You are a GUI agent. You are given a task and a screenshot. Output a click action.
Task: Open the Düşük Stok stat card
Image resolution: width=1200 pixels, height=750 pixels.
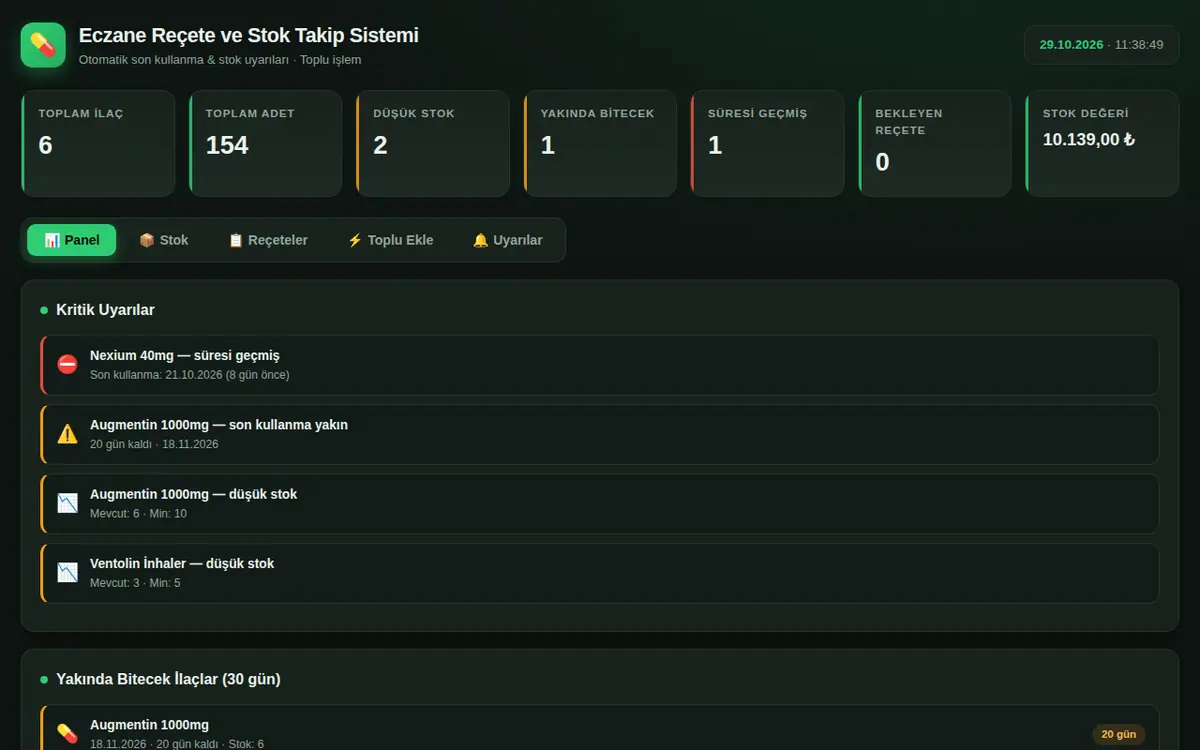click(433, 144)
